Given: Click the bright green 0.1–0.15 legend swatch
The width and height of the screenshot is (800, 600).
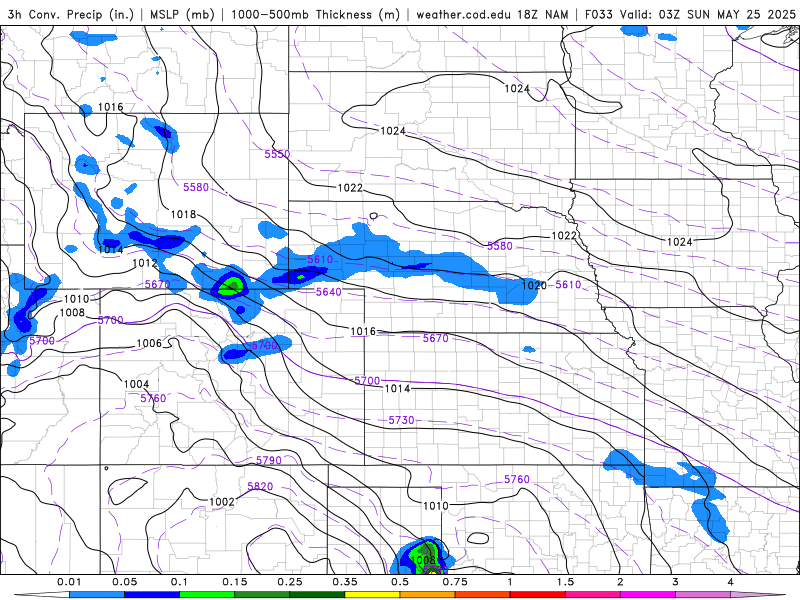Looking at the screenshot, I should click(207, 595).
